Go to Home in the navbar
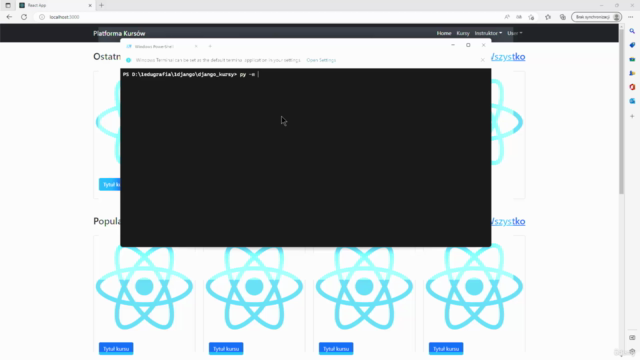Viewport: 640px width, 360px height. (x=444, y=33)
